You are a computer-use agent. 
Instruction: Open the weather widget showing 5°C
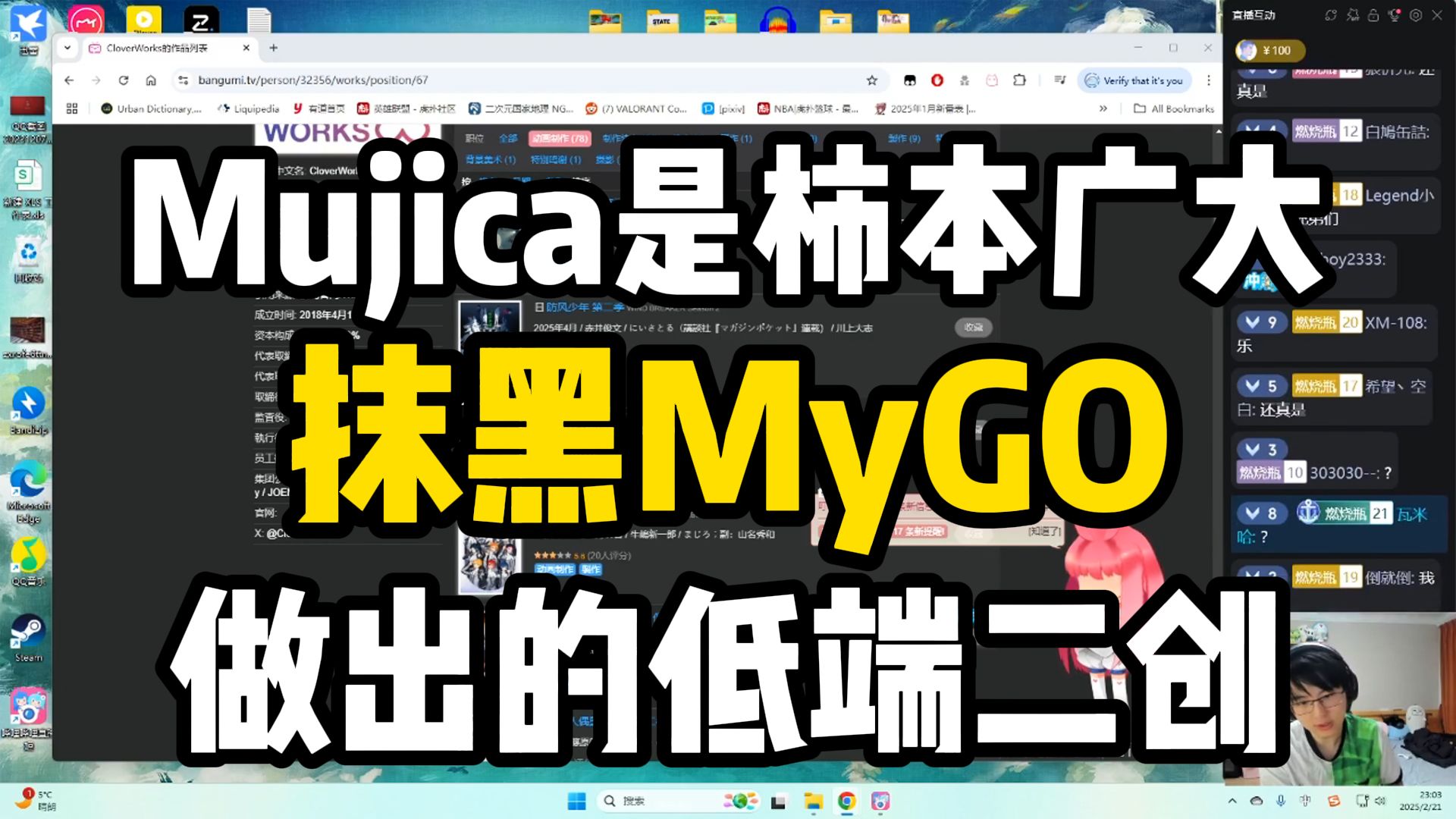(36, 800)
